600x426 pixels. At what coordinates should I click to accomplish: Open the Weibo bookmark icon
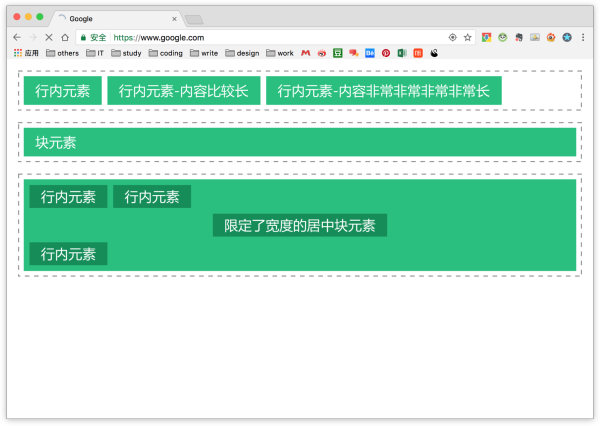[x=322, y=53]
